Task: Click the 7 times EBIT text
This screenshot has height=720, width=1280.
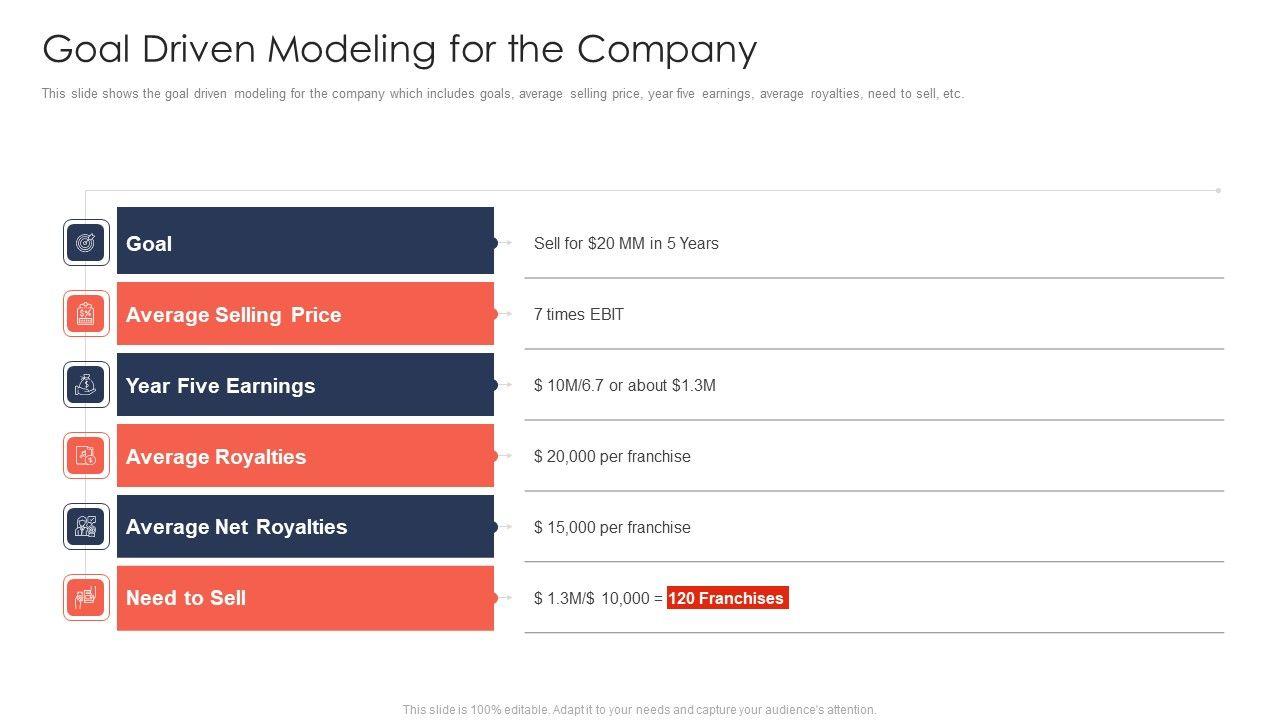Action: click(x=579, y=314)
